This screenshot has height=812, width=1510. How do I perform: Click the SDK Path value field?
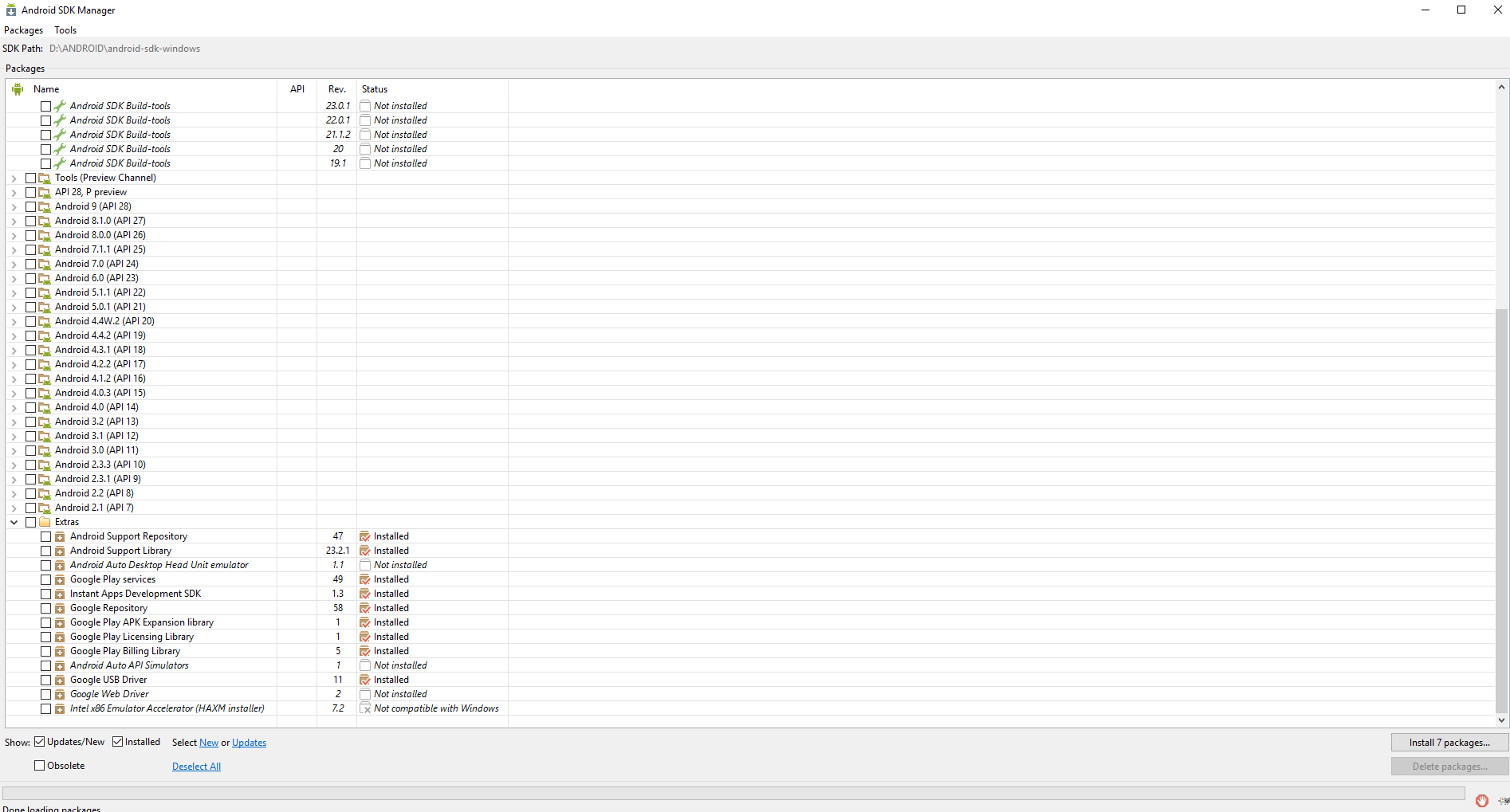(x=125, y=49)
